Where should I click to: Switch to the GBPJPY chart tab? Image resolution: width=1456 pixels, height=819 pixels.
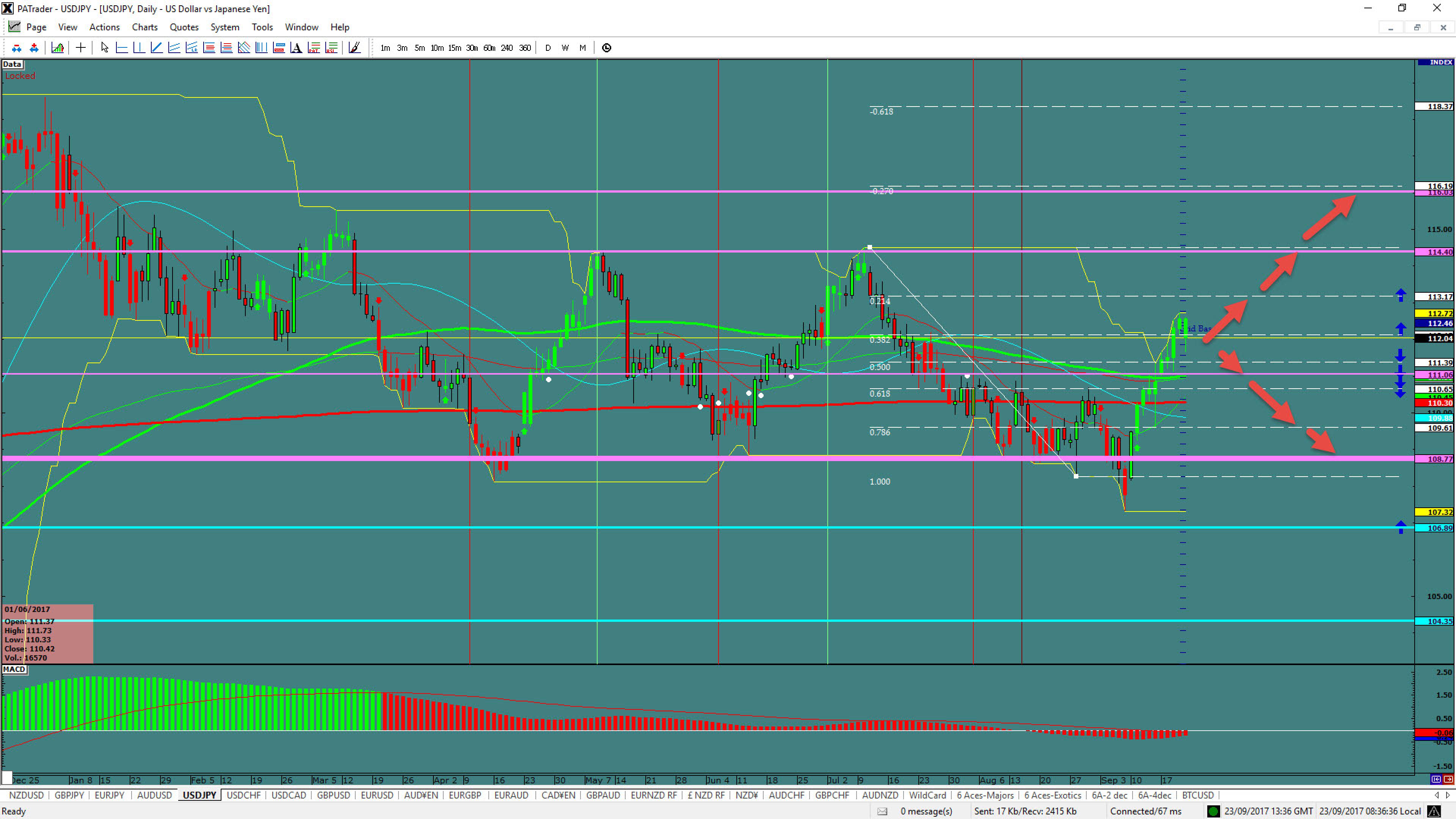pyautogui.click(x=69, y=795)
